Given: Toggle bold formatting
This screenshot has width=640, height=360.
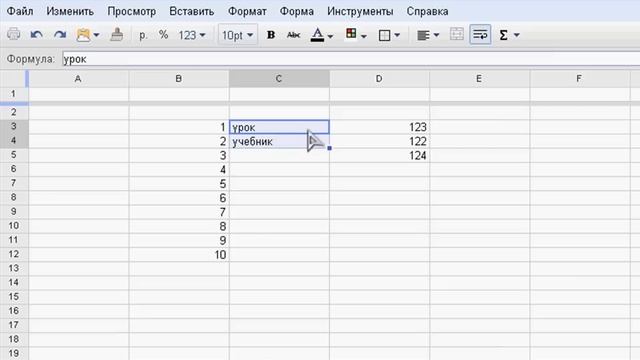Looking at the screenshot, I should [271, 35].
